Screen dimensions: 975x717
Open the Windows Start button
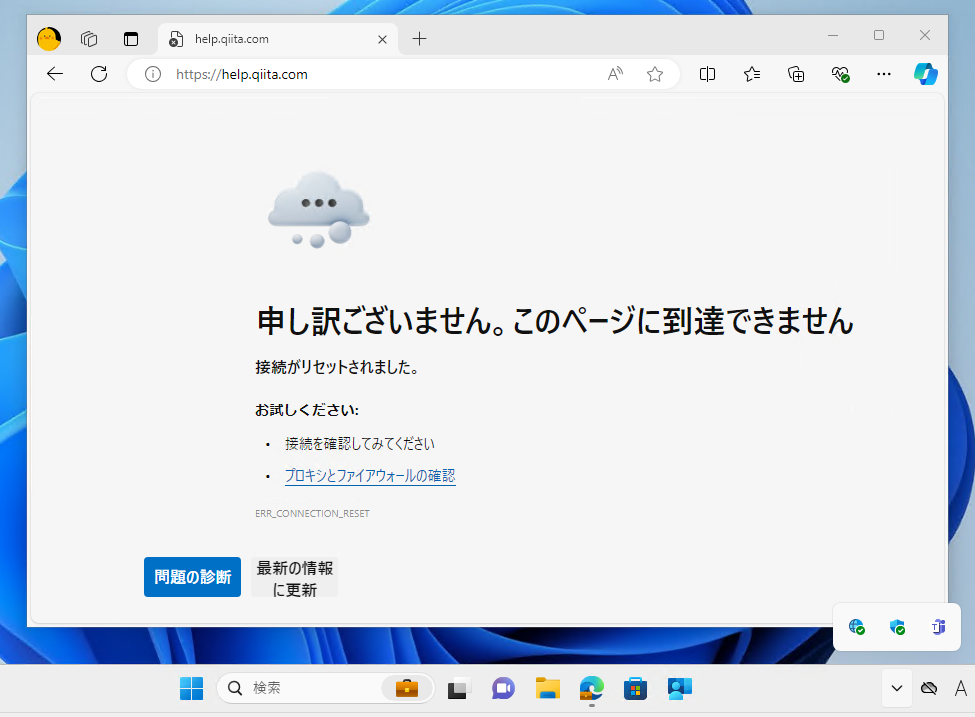click(x=192, y=688)
